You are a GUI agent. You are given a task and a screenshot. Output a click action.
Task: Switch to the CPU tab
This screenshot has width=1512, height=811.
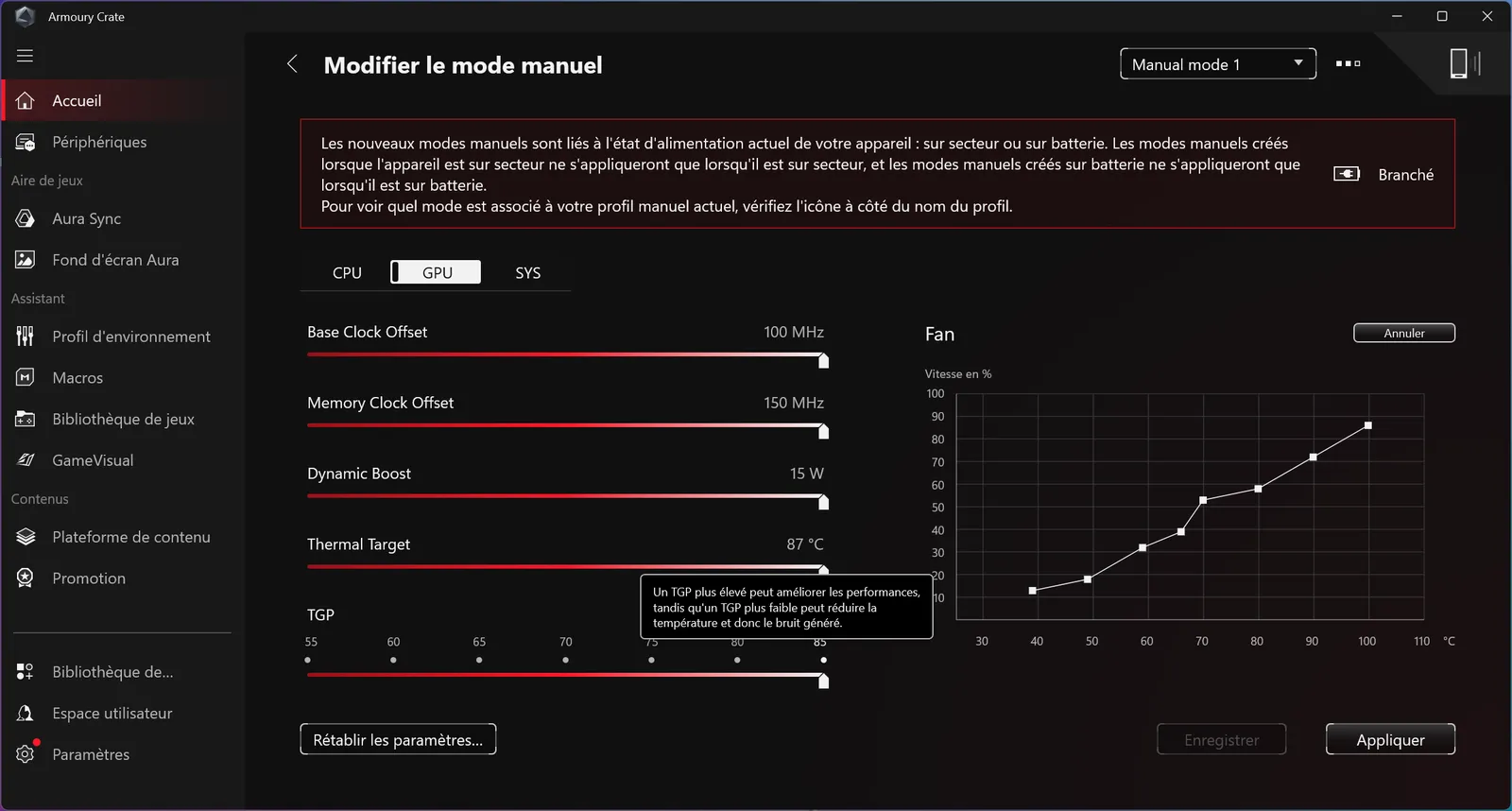click(347, 272)
